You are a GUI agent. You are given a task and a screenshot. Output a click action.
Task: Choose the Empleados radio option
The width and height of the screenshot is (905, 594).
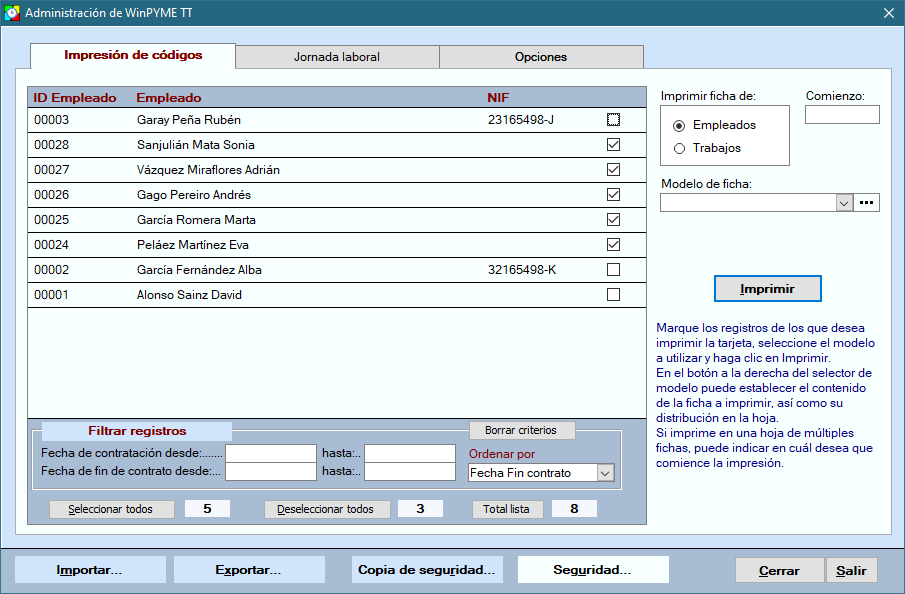click(x=680, y=126)
